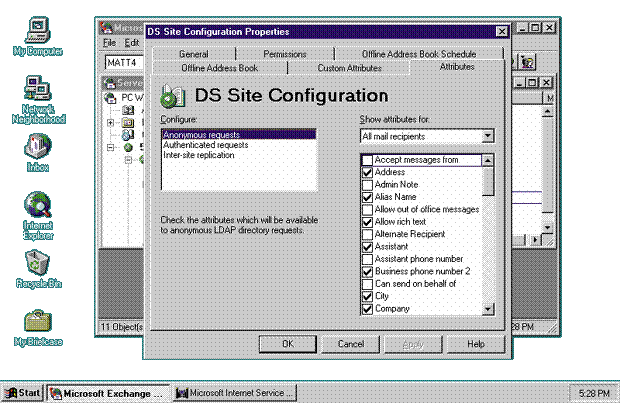The image size is (620, 403).
Task: Toggle Accept messages from checkbox
Action: pos(367,160)
